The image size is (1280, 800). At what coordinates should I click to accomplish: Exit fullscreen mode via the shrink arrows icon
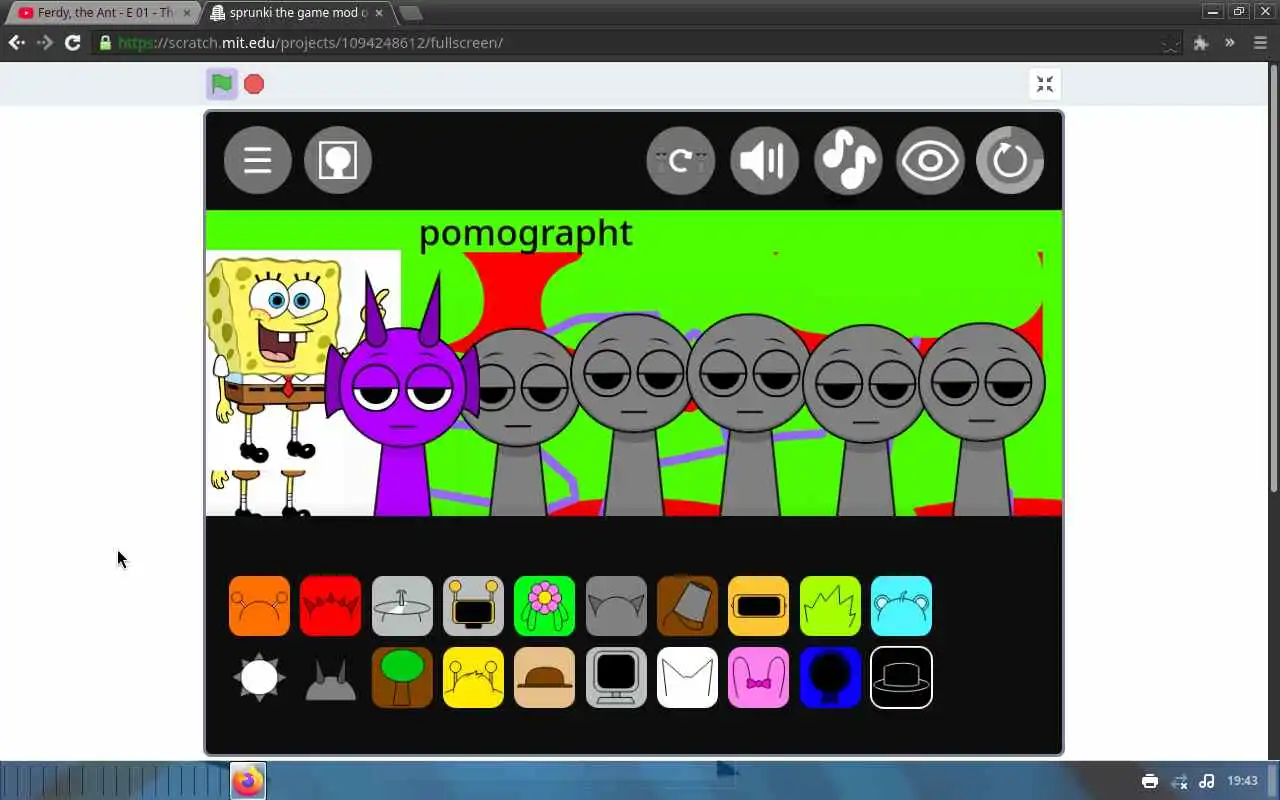click(x=1045, y=84)
